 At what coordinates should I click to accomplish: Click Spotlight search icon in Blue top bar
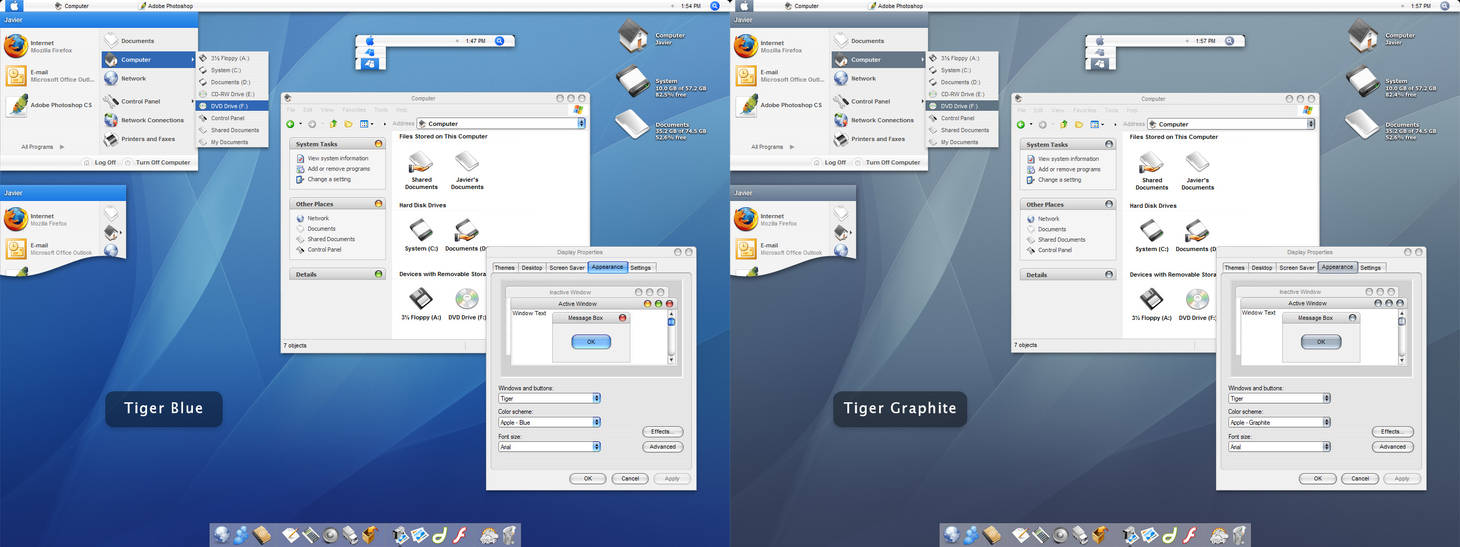click(x=715, y=6)
